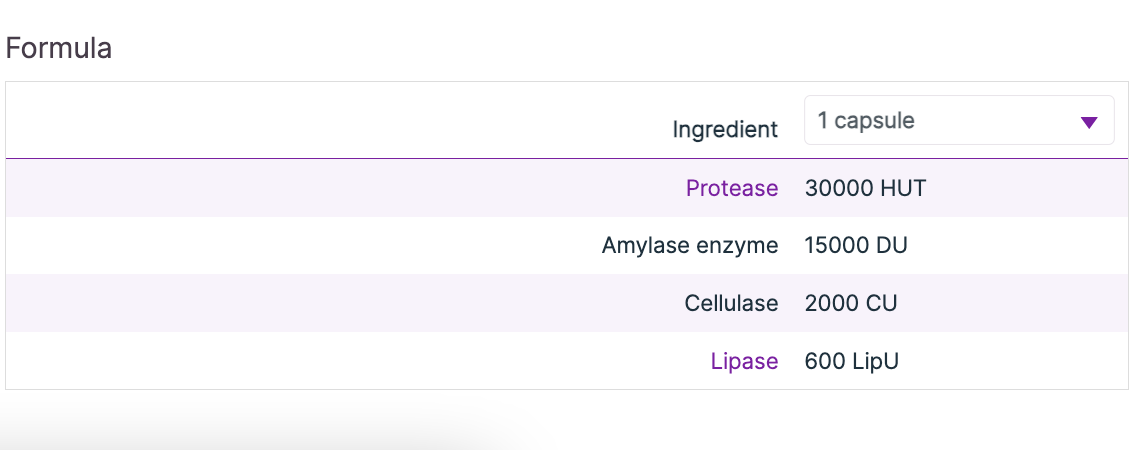
Task: Select the 2000 CU amount value
Action: pos(850,303)
